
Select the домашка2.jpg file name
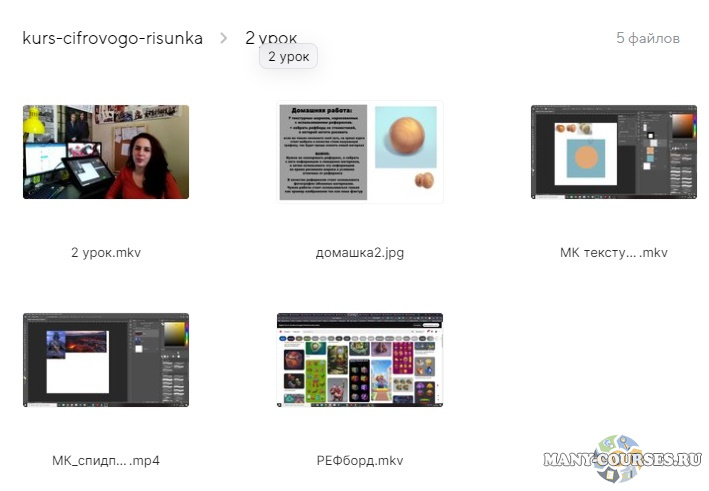click(359, 253)
